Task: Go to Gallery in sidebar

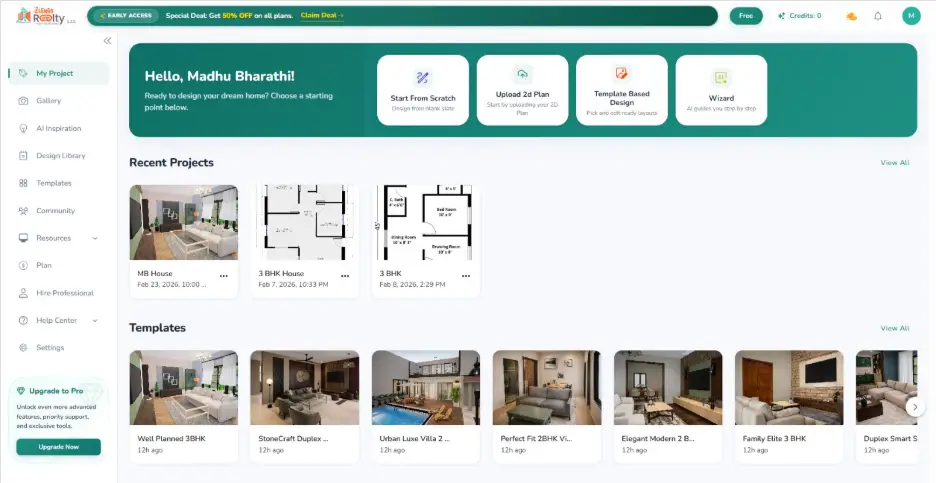Action: tap(58, 101)
